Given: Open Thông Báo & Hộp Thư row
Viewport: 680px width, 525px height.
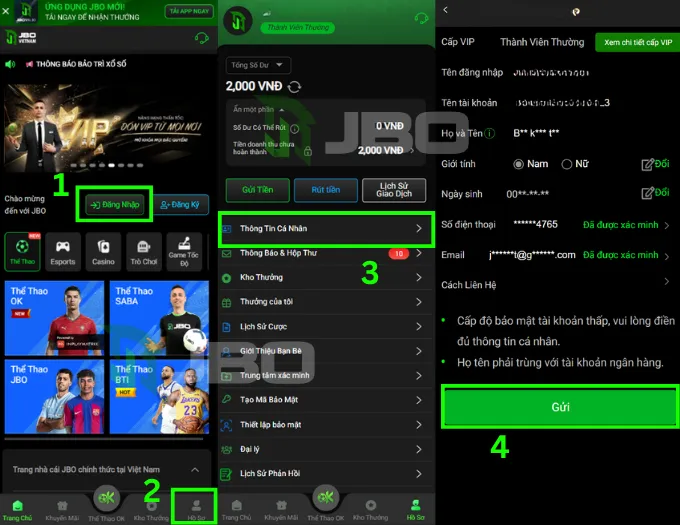Looking at the screenshot, I should pyautogui.click(x=326, y=253).
